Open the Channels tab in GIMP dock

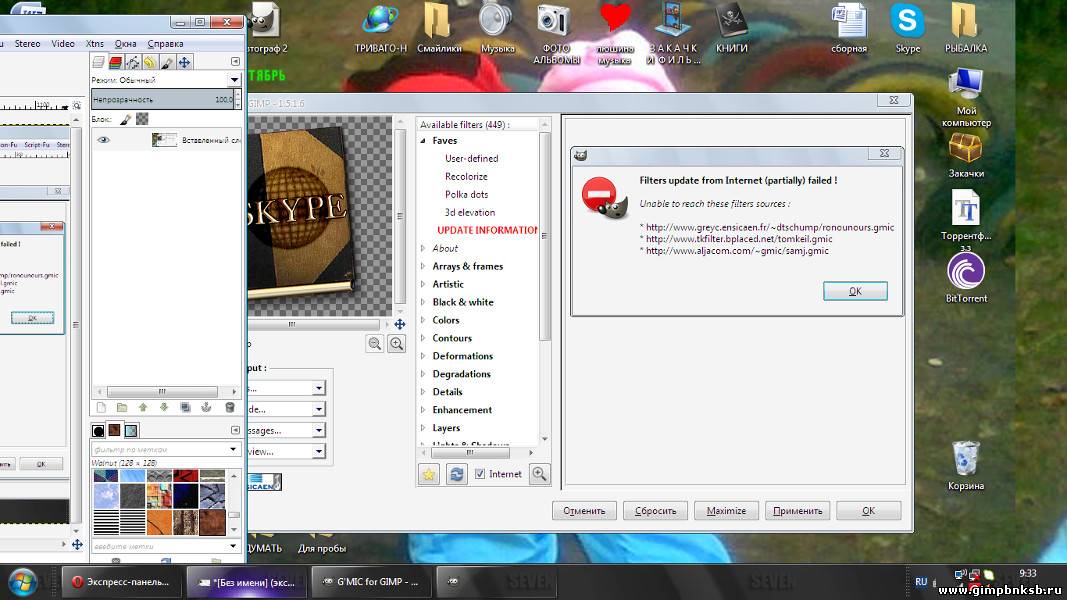(x=116, y=63)
